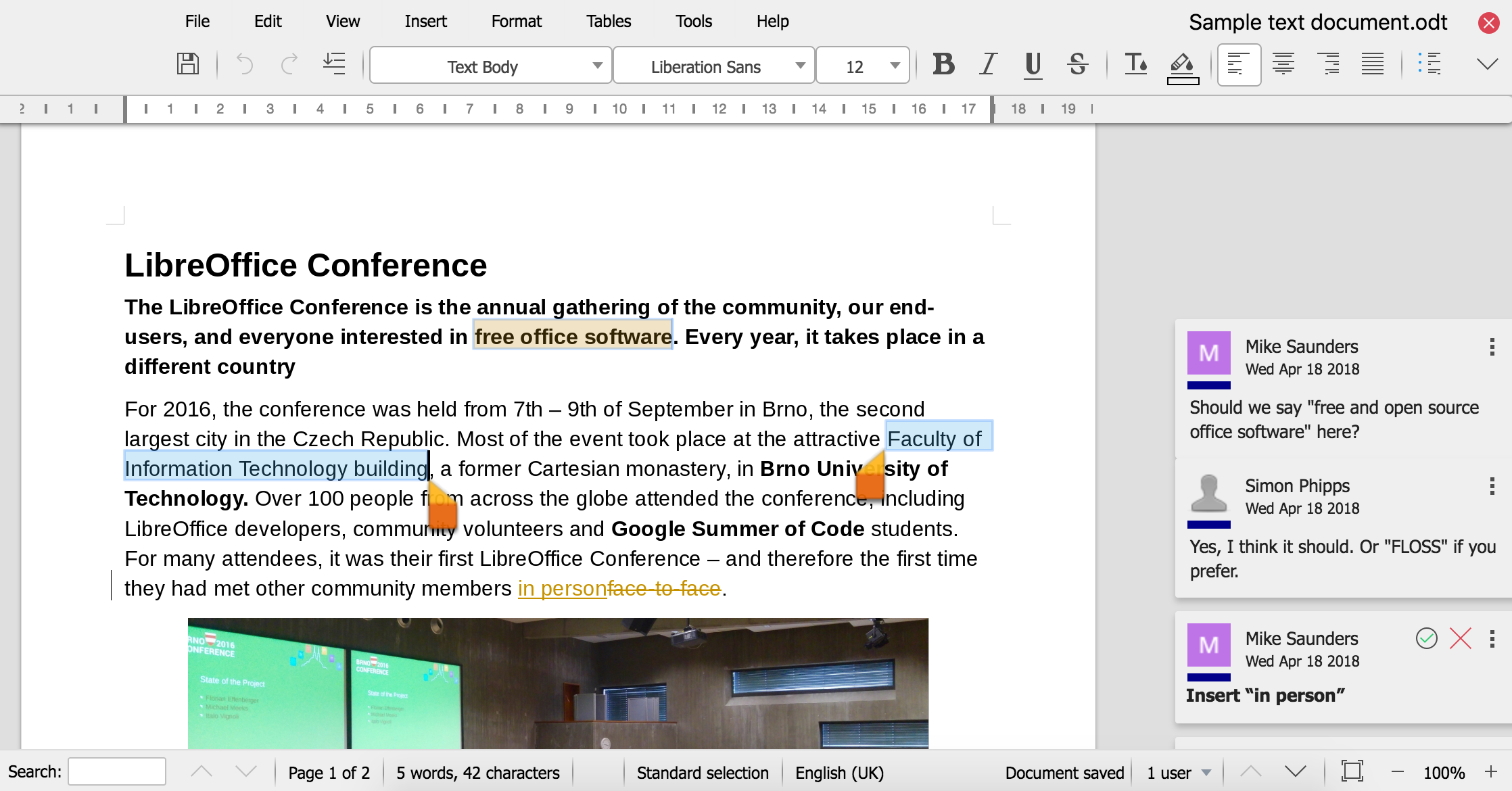Image resolution: width=1512 pixels, height=791 pixels.
Task: Apply underline to selected text
Action: tap(1034, 67)
